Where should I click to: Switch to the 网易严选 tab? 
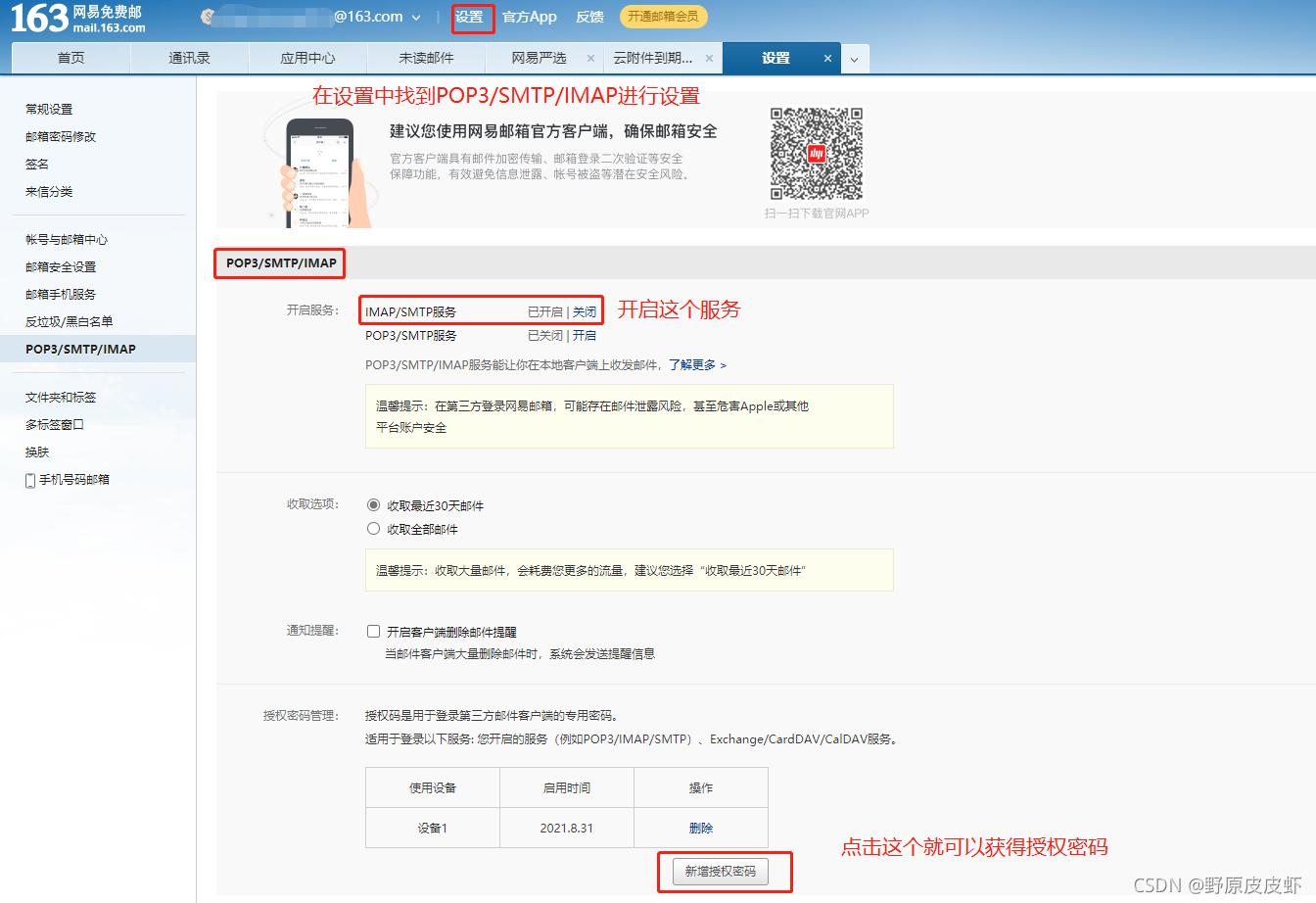click(539, 58)
